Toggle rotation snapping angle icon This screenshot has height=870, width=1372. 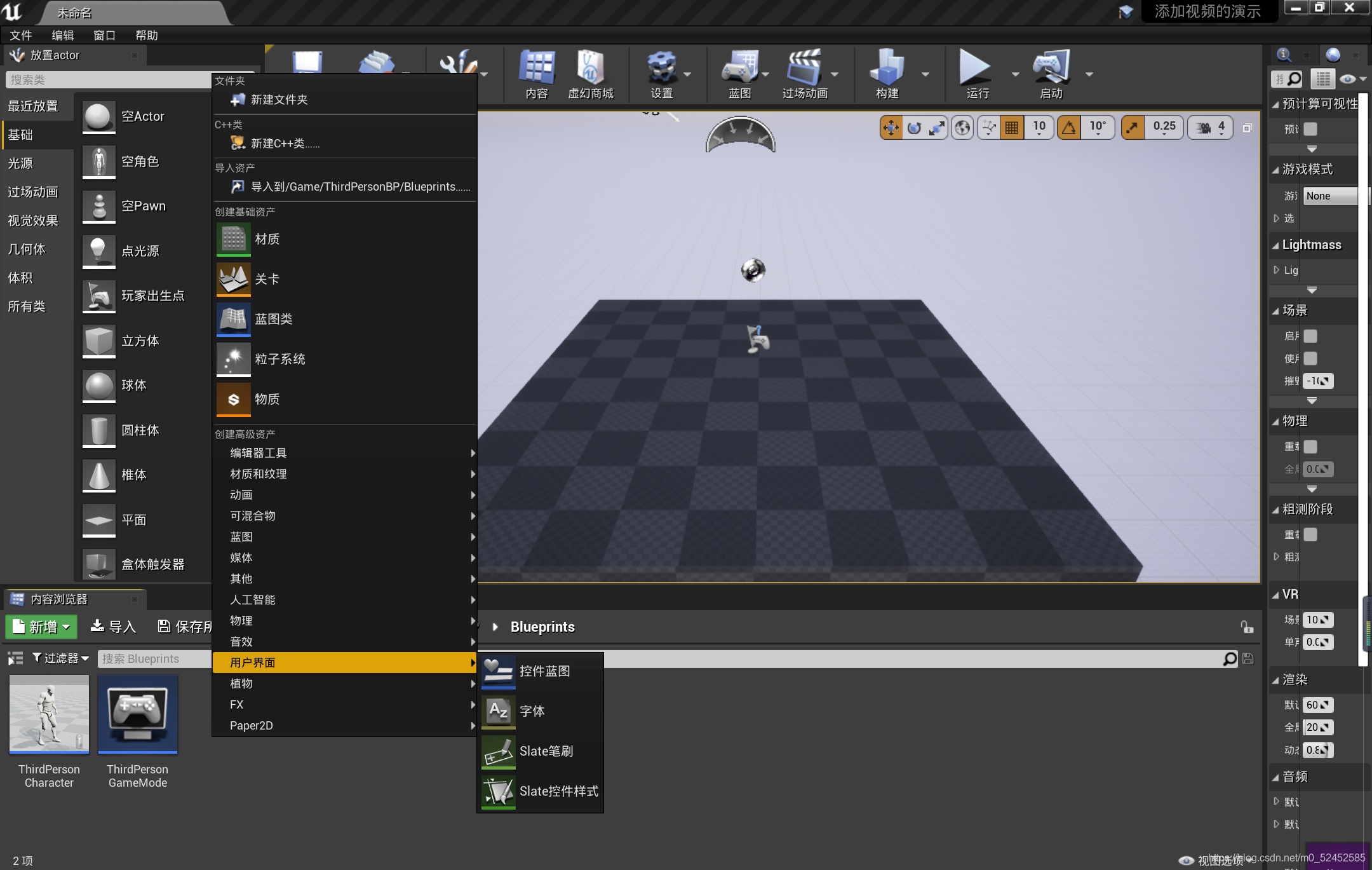[1070, 128]
